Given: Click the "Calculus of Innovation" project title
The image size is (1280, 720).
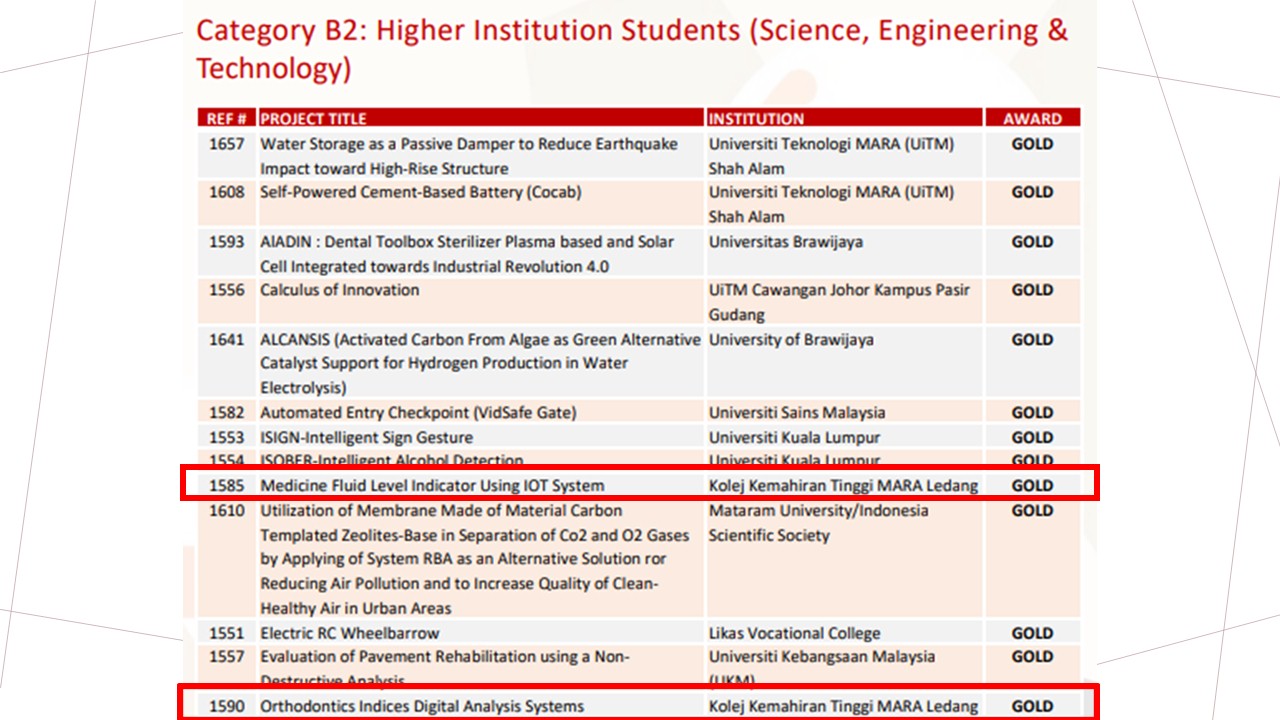Looking at the screenshot, I should [340, 290].
